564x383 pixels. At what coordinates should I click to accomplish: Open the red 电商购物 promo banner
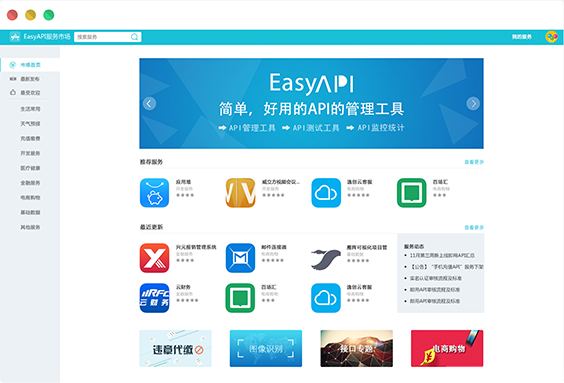447,348
